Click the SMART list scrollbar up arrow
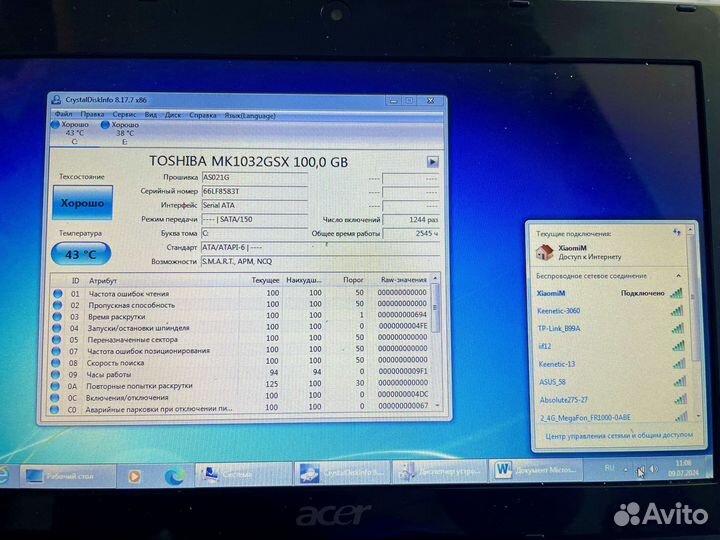Screen dimensions: 720x540 click(x=435, y=278)
